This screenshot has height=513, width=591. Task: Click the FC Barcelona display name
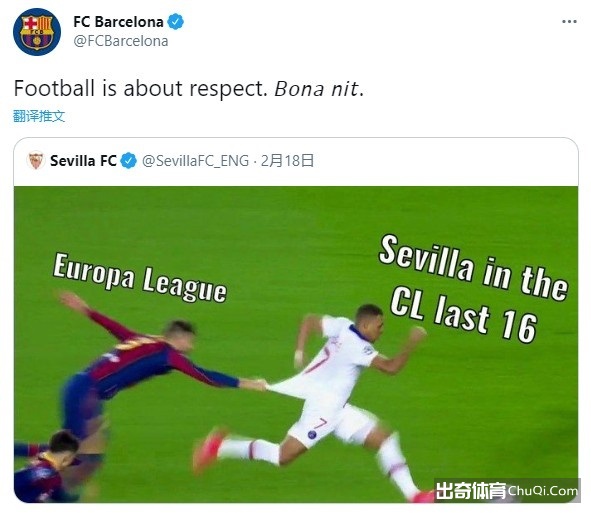coord(118,22)
